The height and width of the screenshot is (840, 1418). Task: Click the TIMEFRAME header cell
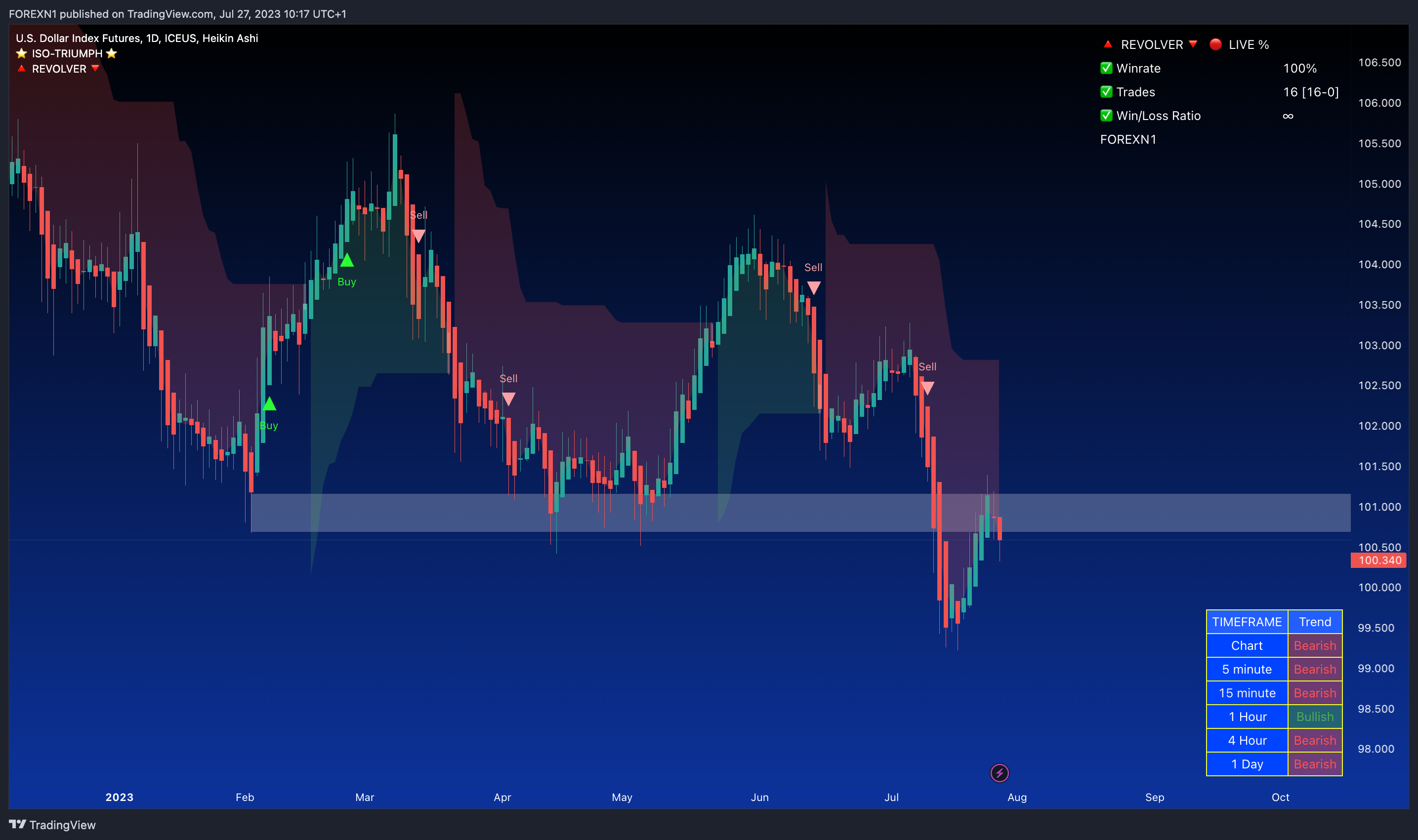(x=1247, y=622)
